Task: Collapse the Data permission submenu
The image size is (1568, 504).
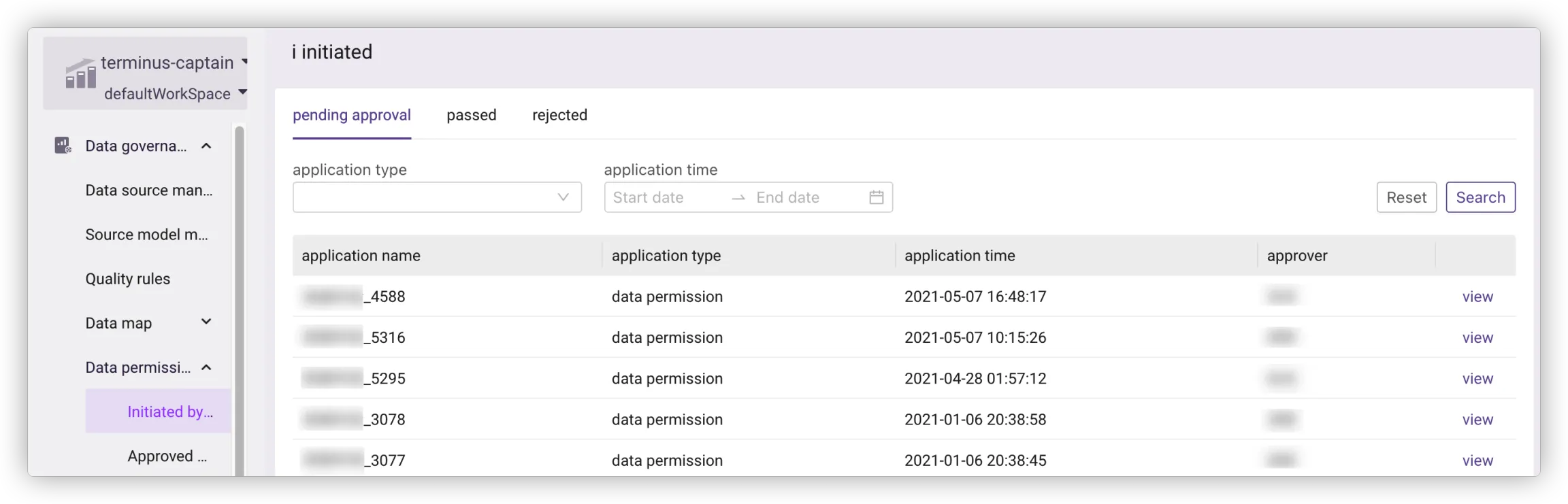Action: click(x=207, y=368)
